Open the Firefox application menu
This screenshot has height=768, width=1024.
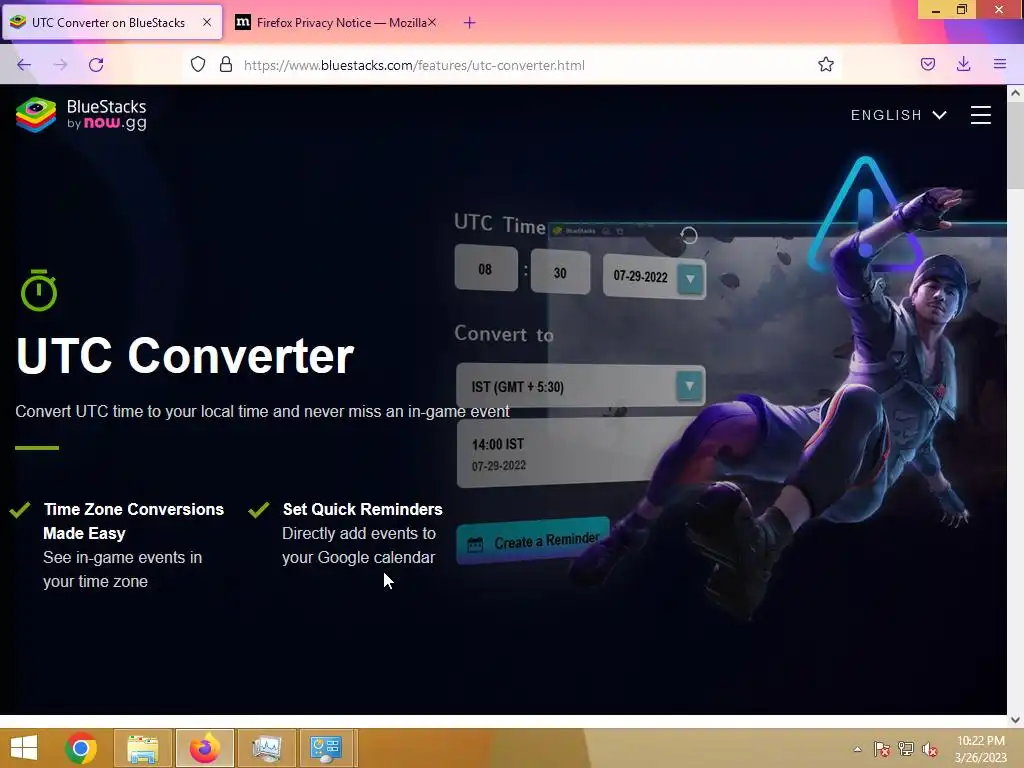point(1000,64)
